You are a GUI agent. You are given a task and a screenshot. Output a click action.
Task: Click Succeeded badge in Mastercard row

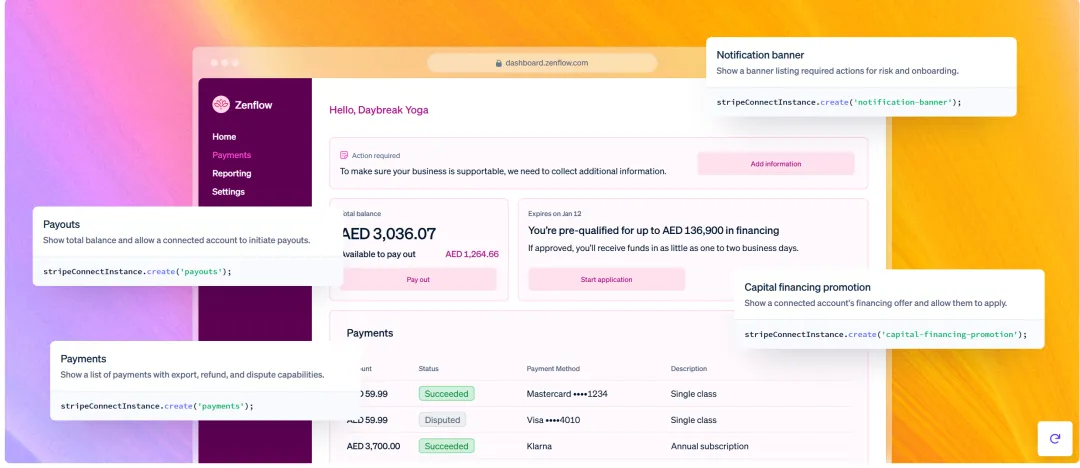(x=446, y=394)
